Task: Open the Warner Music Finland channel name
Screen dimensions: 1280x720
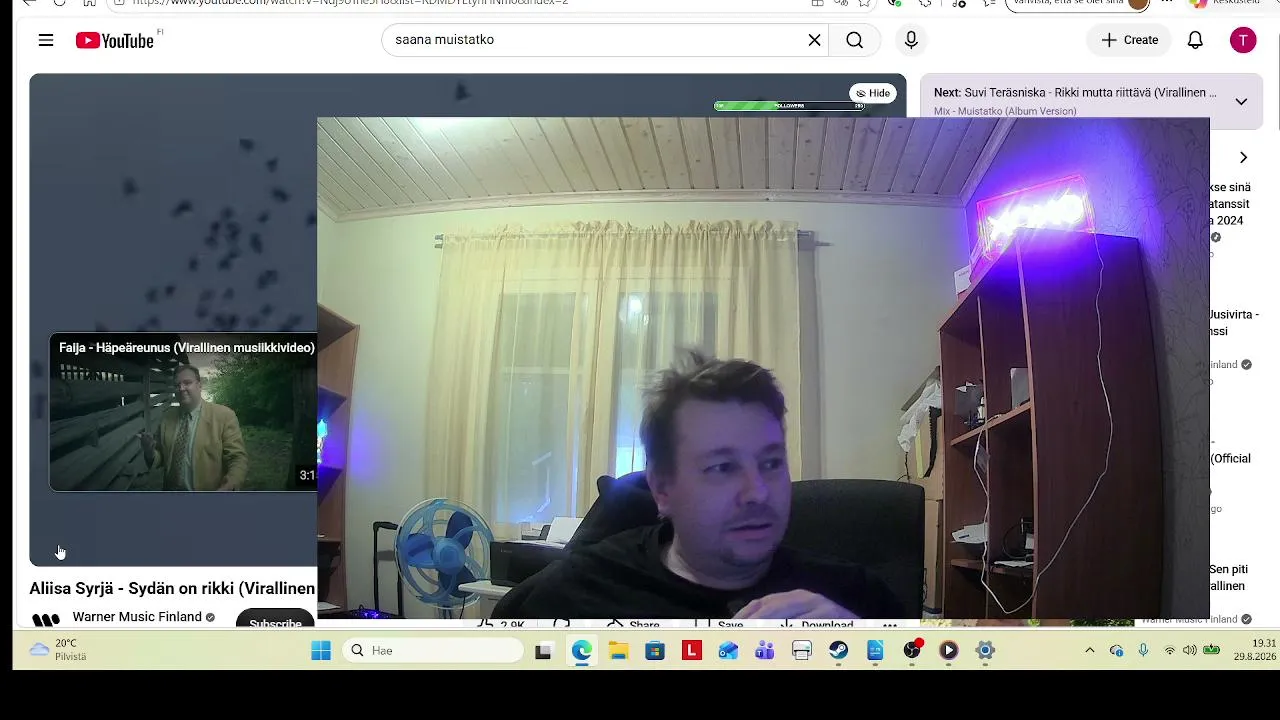Action: (x=137, y=617)
